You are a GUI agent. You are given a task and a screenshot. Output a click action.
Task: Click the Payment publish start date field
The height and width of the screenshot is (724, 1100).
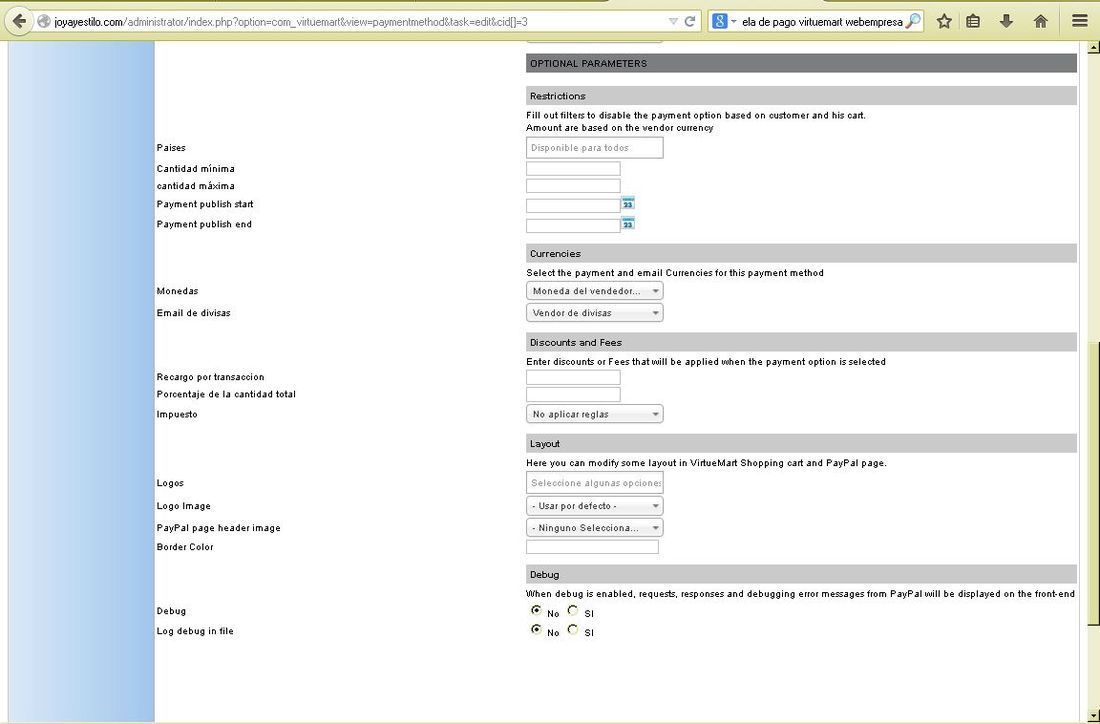(x=573, y=206)
